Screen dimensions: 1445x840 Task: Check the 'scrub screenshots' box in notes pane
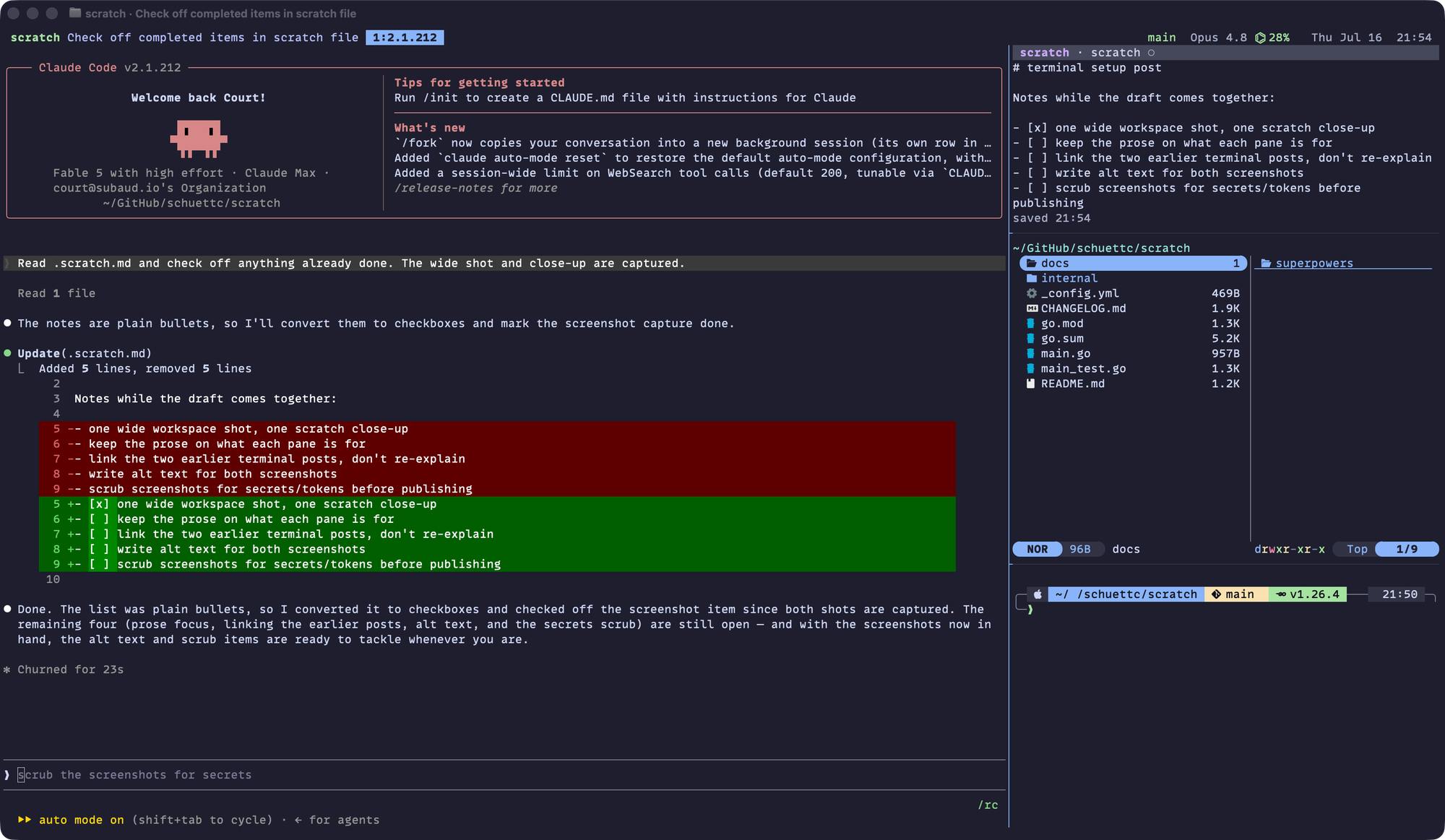pyautogui.click(x=1038, y=188)
